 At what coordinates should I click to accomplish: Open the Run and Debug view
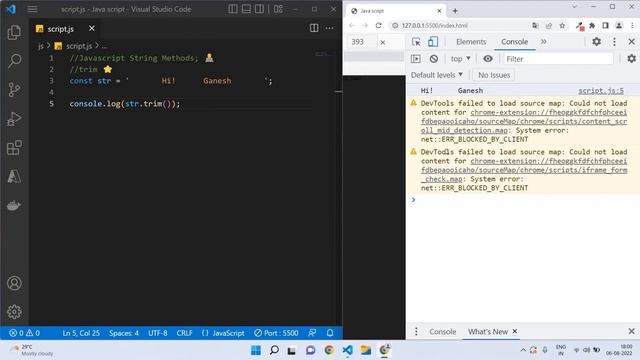pyautogui.click(x=14, y=119)
